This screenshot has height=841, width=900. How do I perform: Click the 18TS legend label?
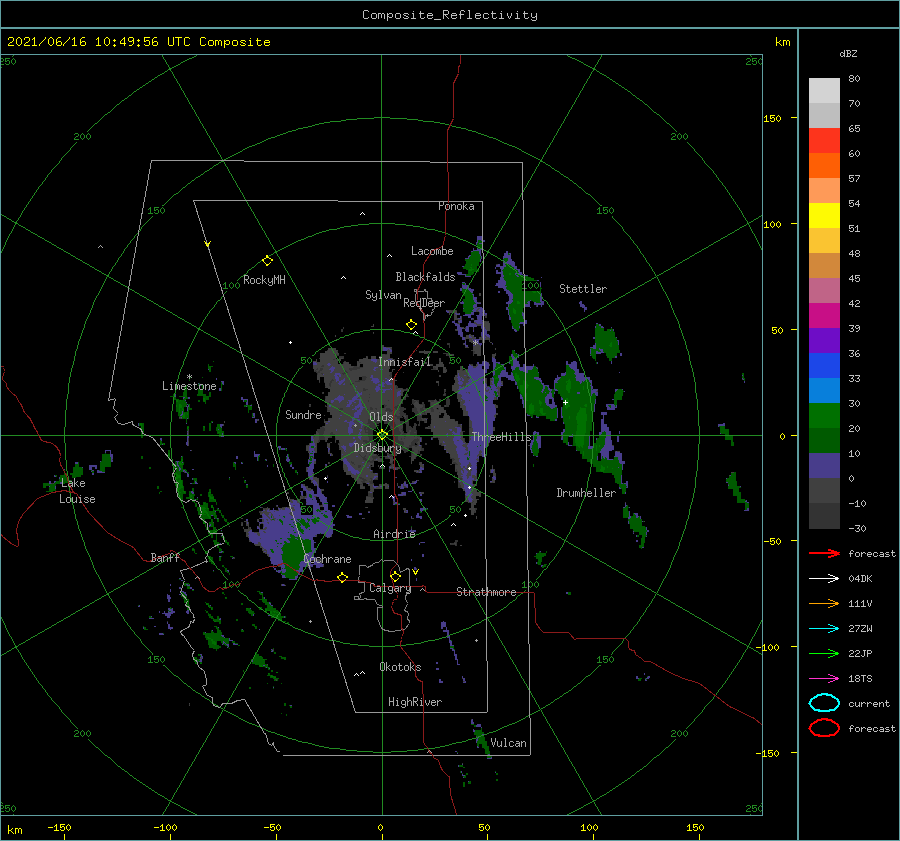point(860,679)
